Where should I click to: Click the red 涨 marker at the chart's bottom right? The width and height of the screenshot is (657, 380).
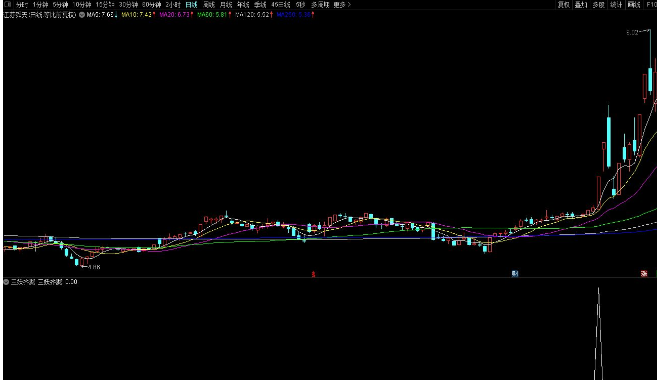tap(644, 274)
